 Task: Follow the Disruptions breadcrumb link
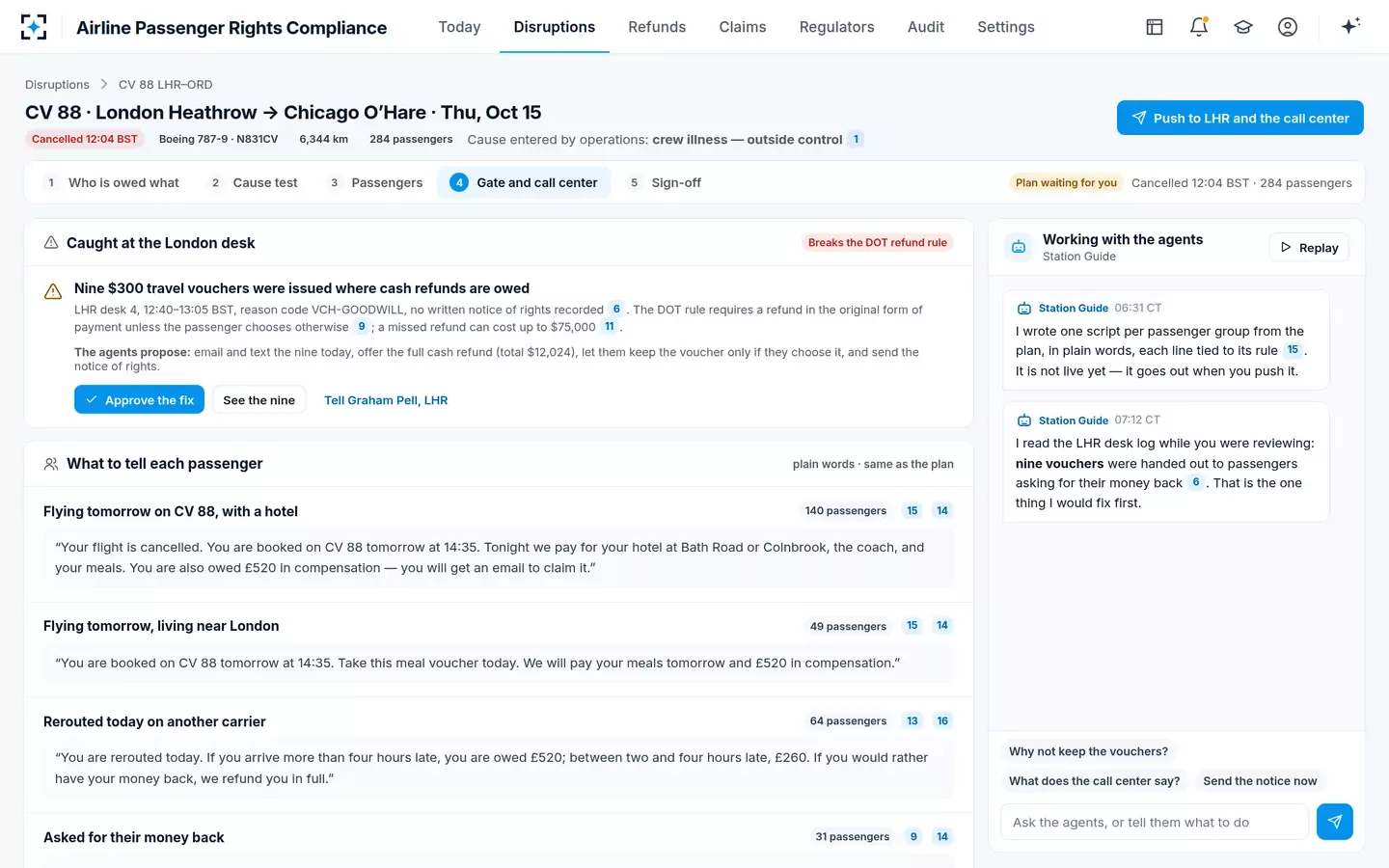[x=57, y=85]
